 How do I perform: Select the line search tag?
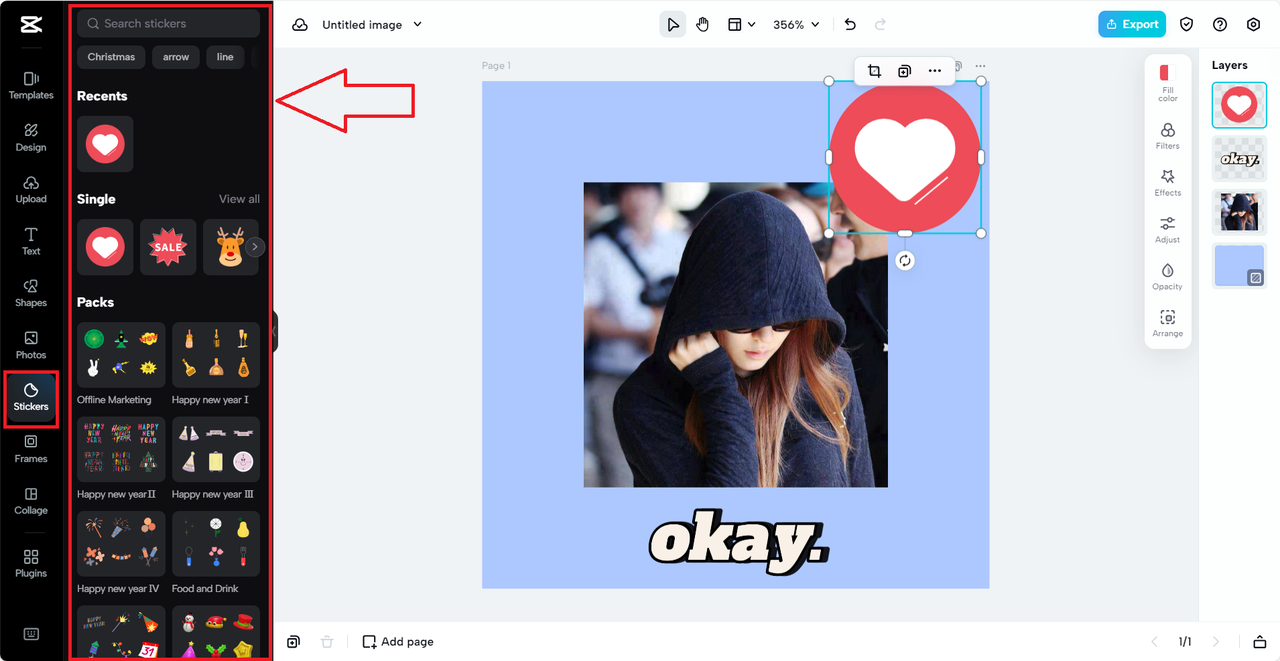pos(225,57)
